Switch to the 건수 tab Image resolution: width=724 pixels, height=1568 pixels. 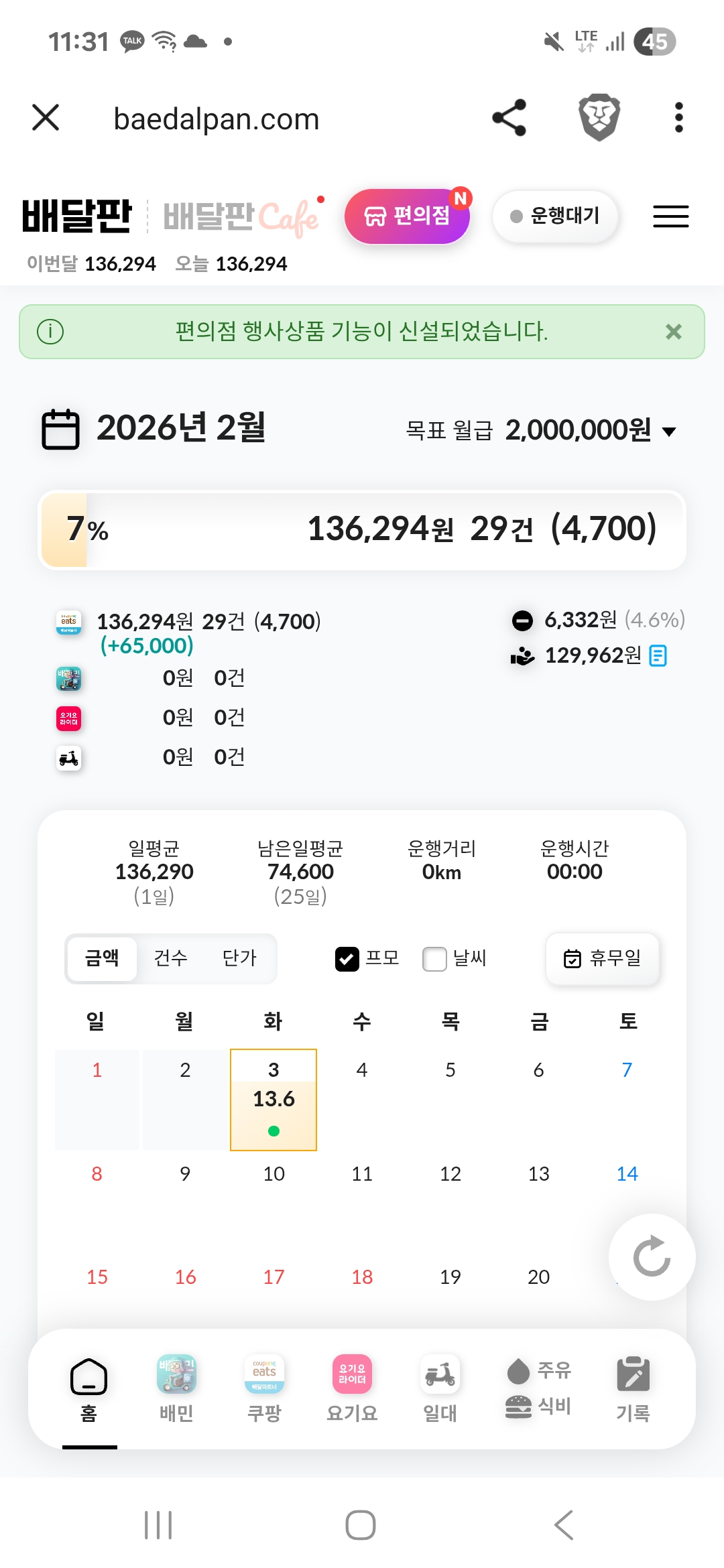pos(171,958)
